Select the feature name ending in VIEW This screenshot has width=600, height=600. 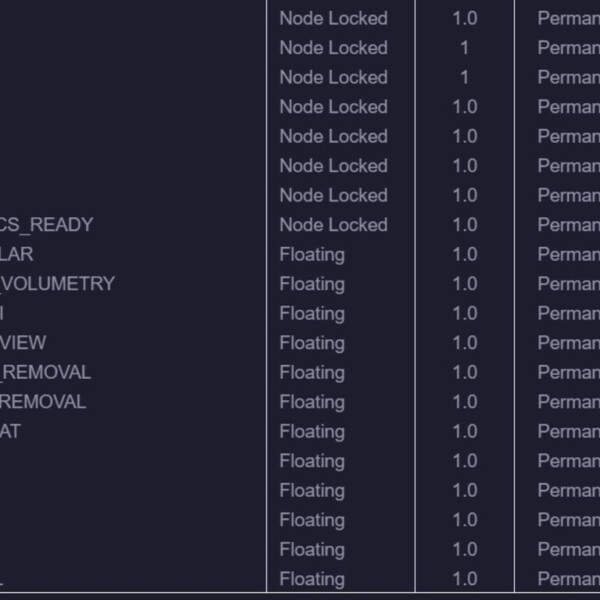coord(23,342)
